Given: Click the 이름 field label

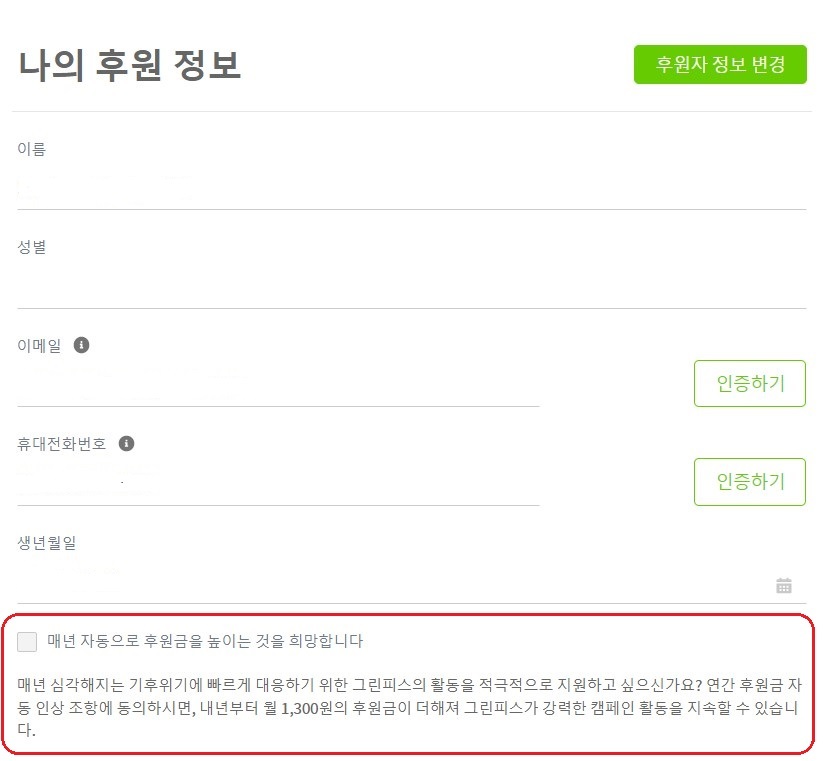Looking at the screenshot, I should 31,149.
